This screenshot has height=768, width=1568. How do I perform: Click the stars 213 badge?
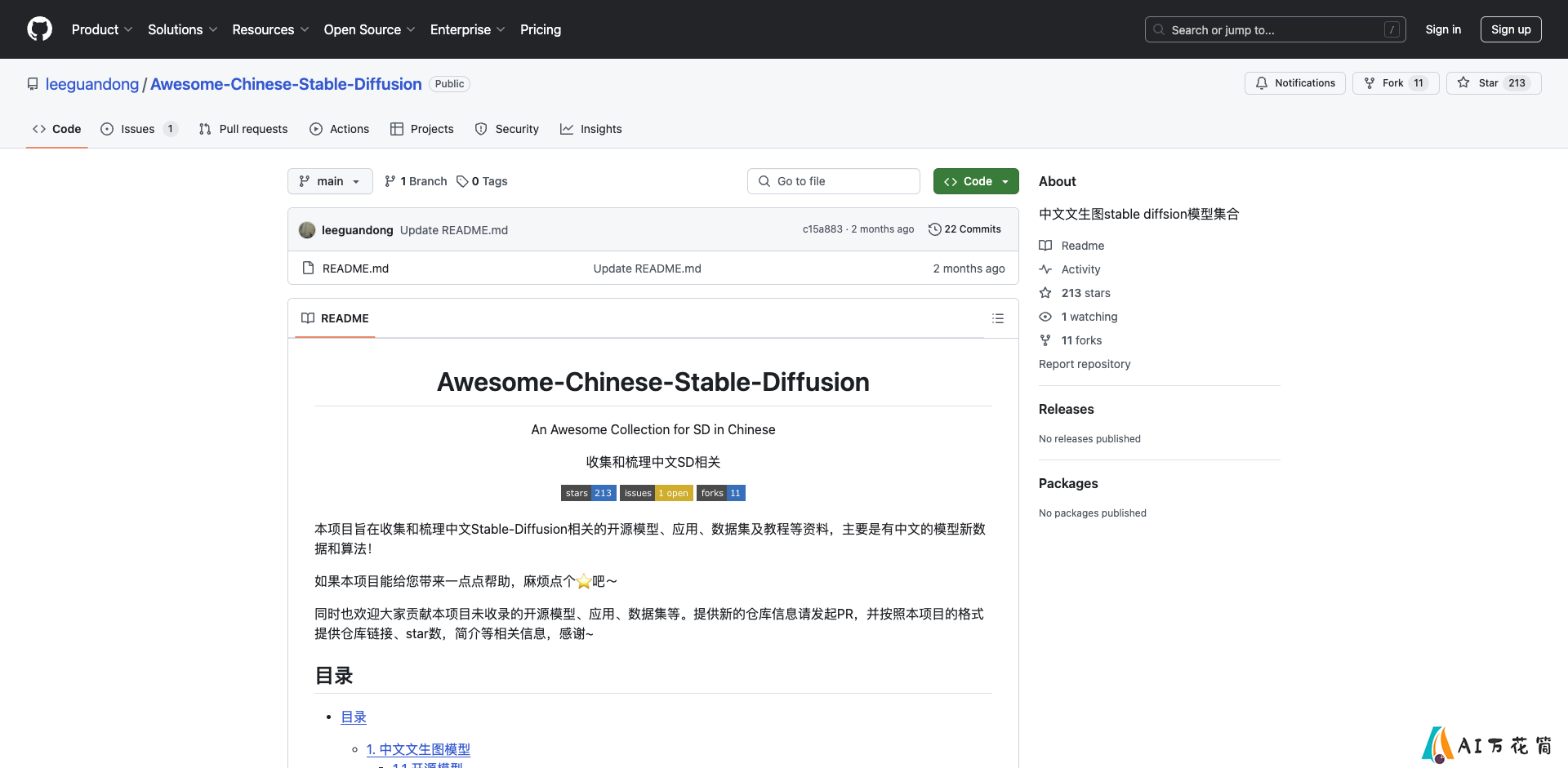(x=589, y=493)
